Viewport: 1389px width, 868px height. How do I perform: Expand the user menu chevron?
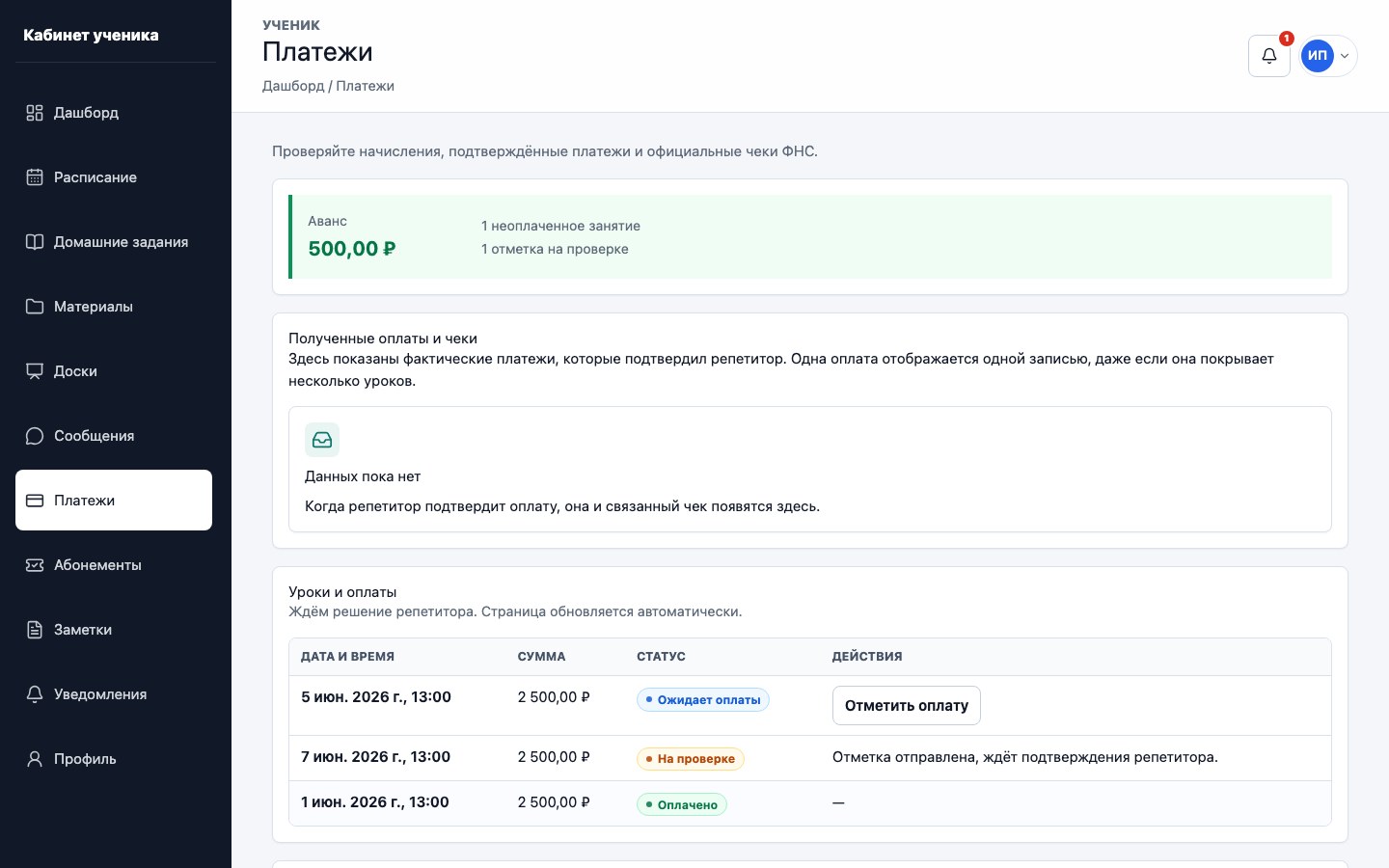[1345, 56]
